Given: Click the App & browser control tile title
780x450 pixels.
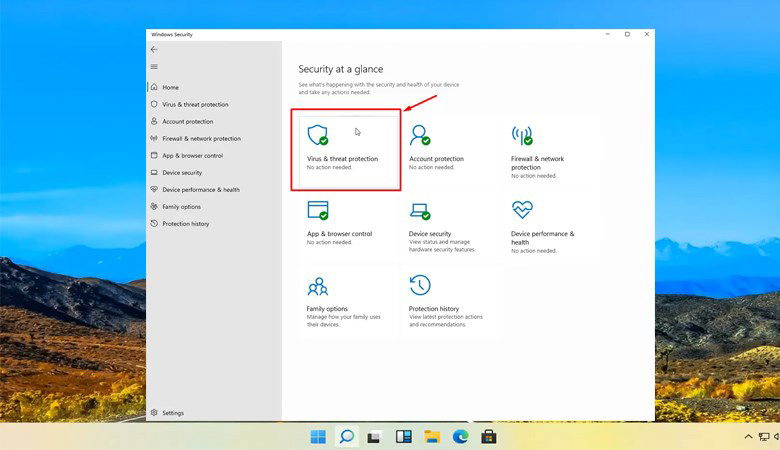Looking at the screenshot, I should 339,234.
